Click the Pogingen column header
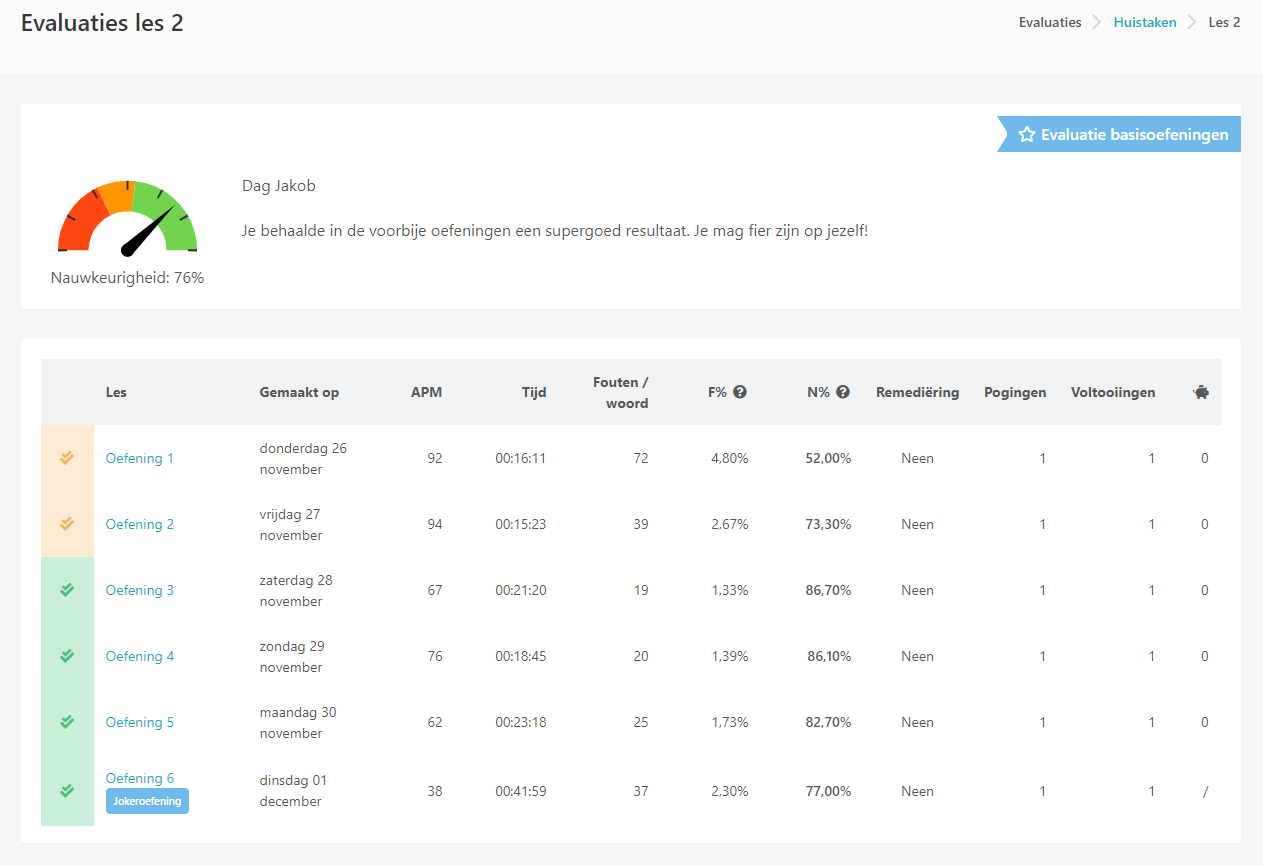1263x866 pixels. (x=1015, y=392)
